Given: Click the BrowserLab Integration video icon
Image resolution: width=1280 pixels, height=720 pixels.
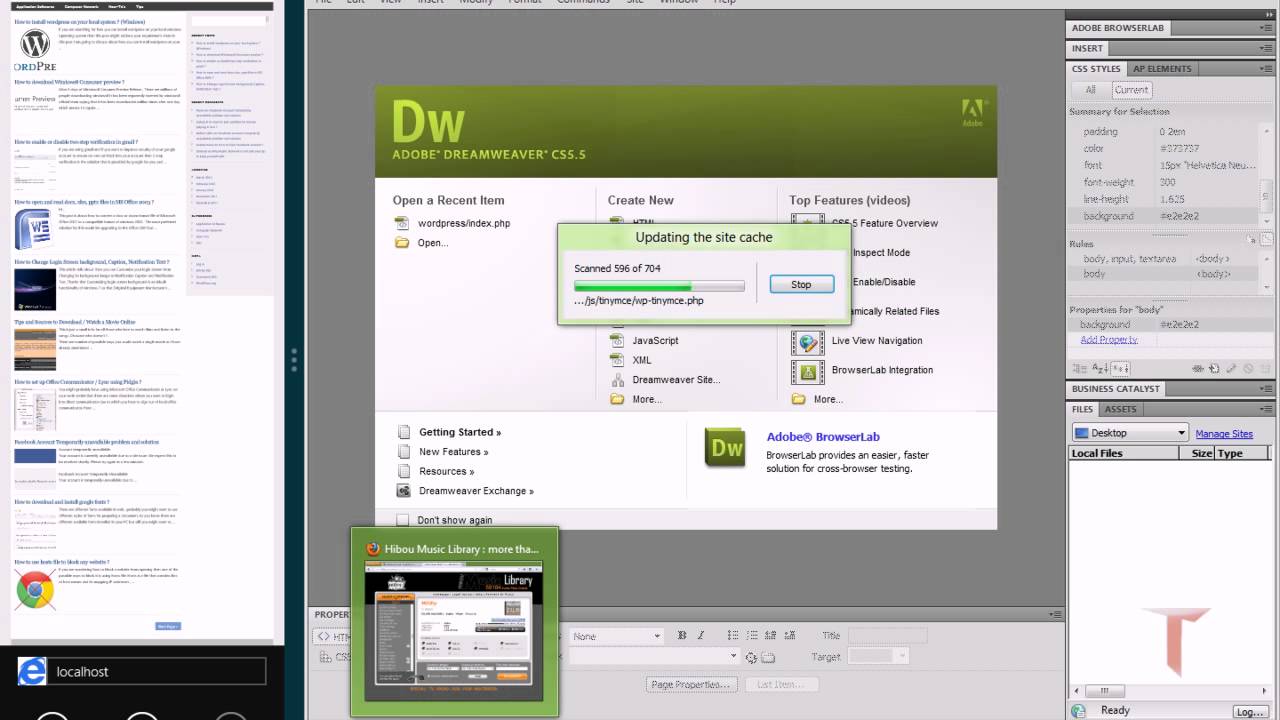Looking at the screenshot, I should (x=807, y=371).
